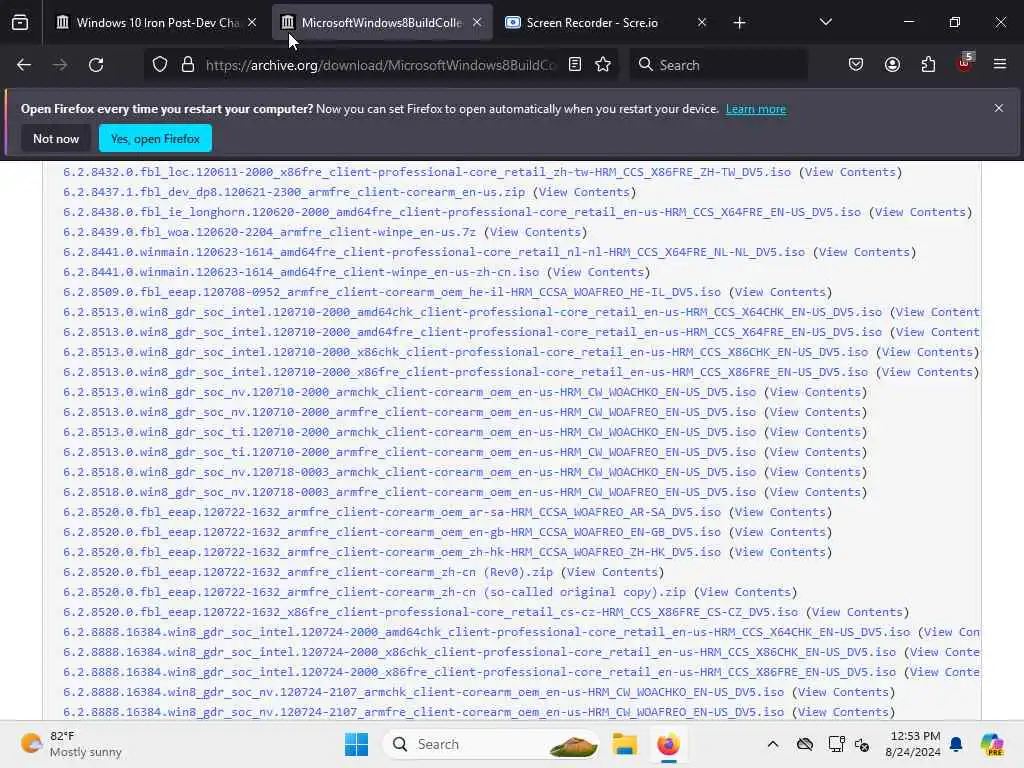Click Not now button
Viewport: 1024px width, 768px height.
[56, 138]
